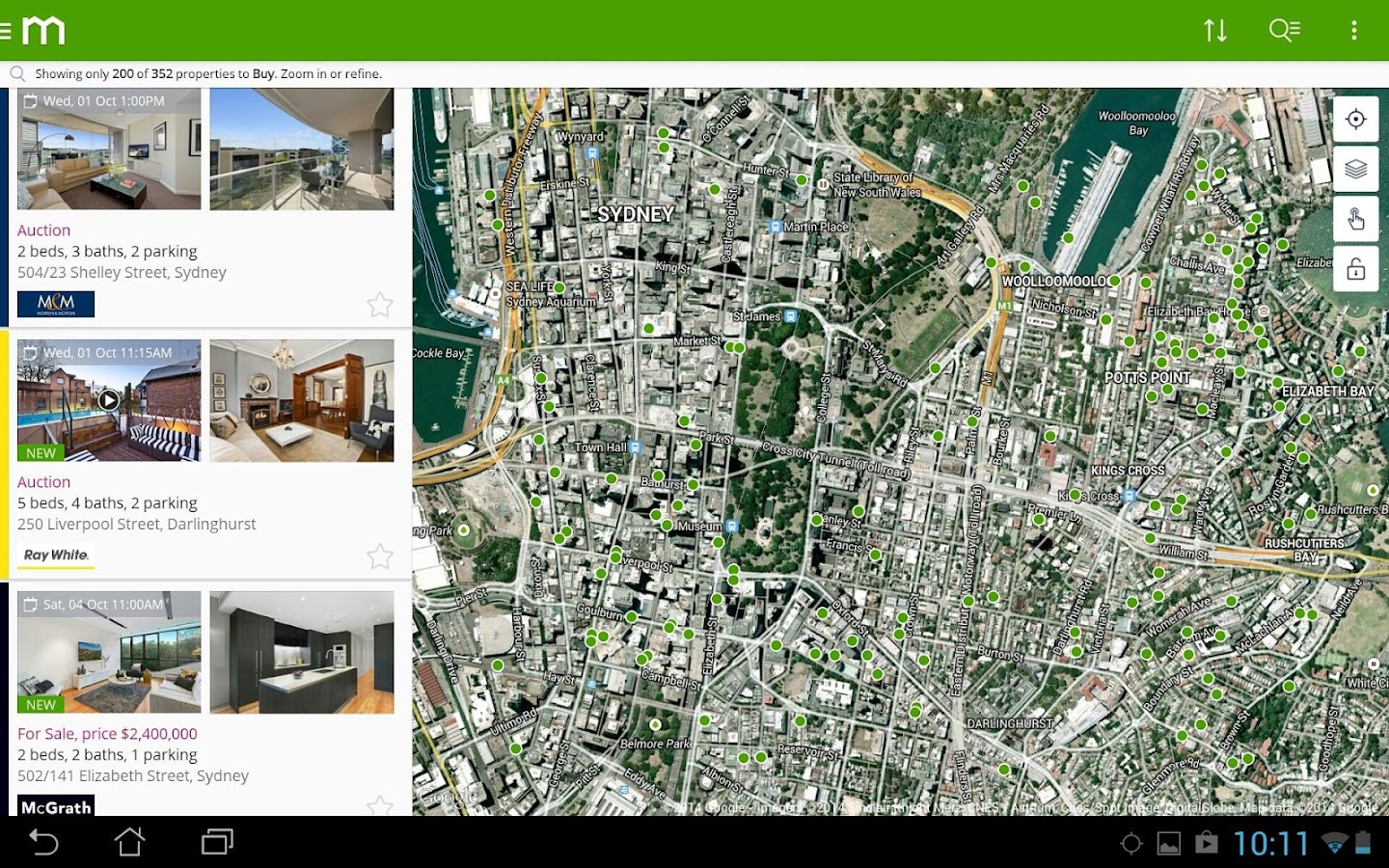Select the my-location crosshair icon

pyautogui.click(x=1355, y=119)
